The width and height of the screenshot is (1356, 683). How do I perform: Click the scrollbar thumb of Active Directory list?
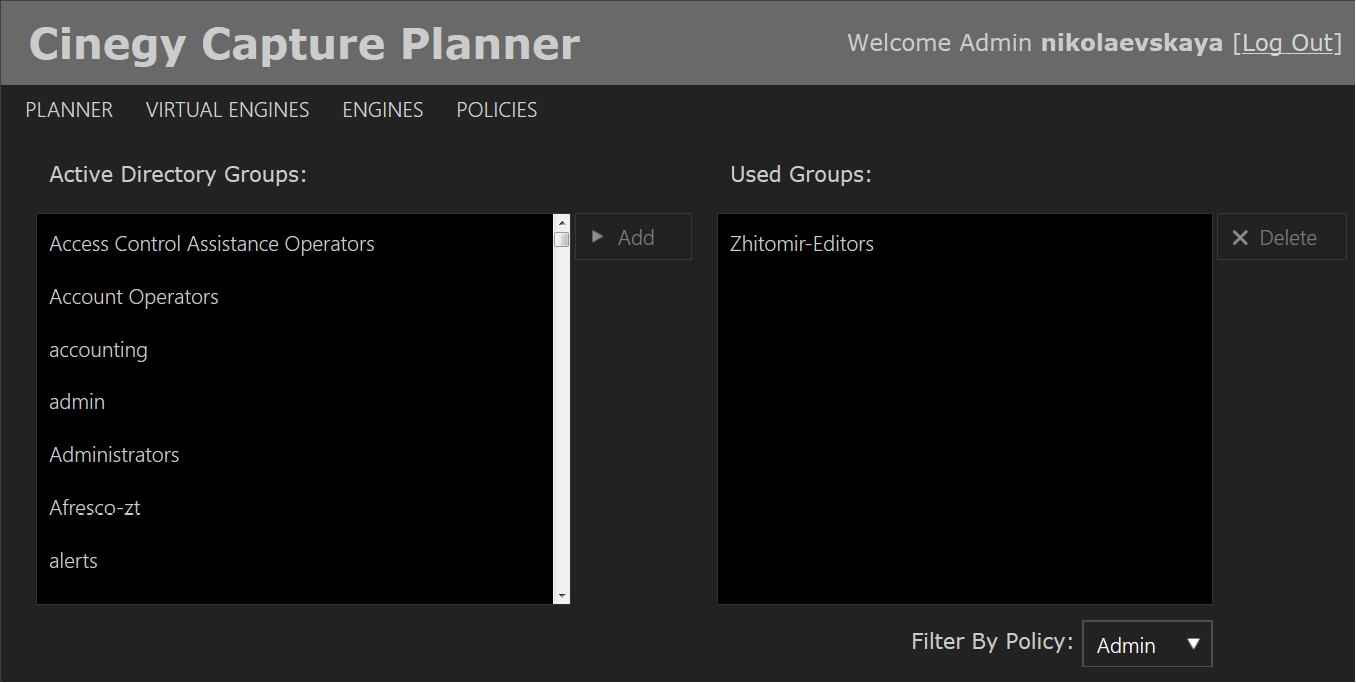pyautogui.click(x=562, y=239)
